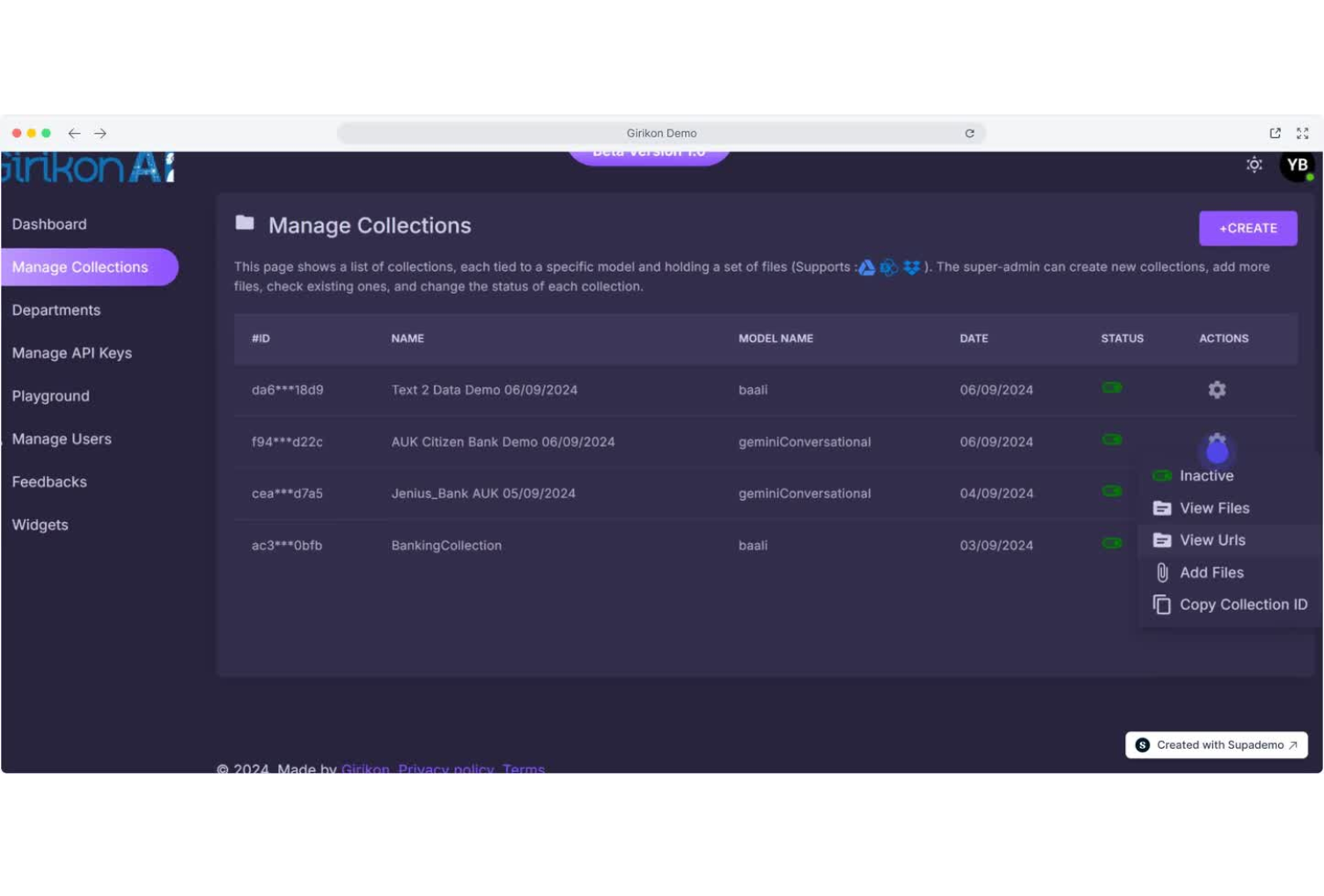The height and width of the screenshot is (896, 1324).
Task: Click collection ID cea***d7a5
Action: (x=287, y=494)
